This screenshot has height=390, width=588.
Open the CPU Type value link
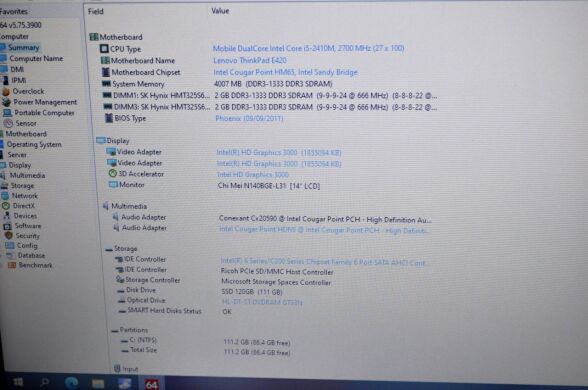click(x=308, y=48)
